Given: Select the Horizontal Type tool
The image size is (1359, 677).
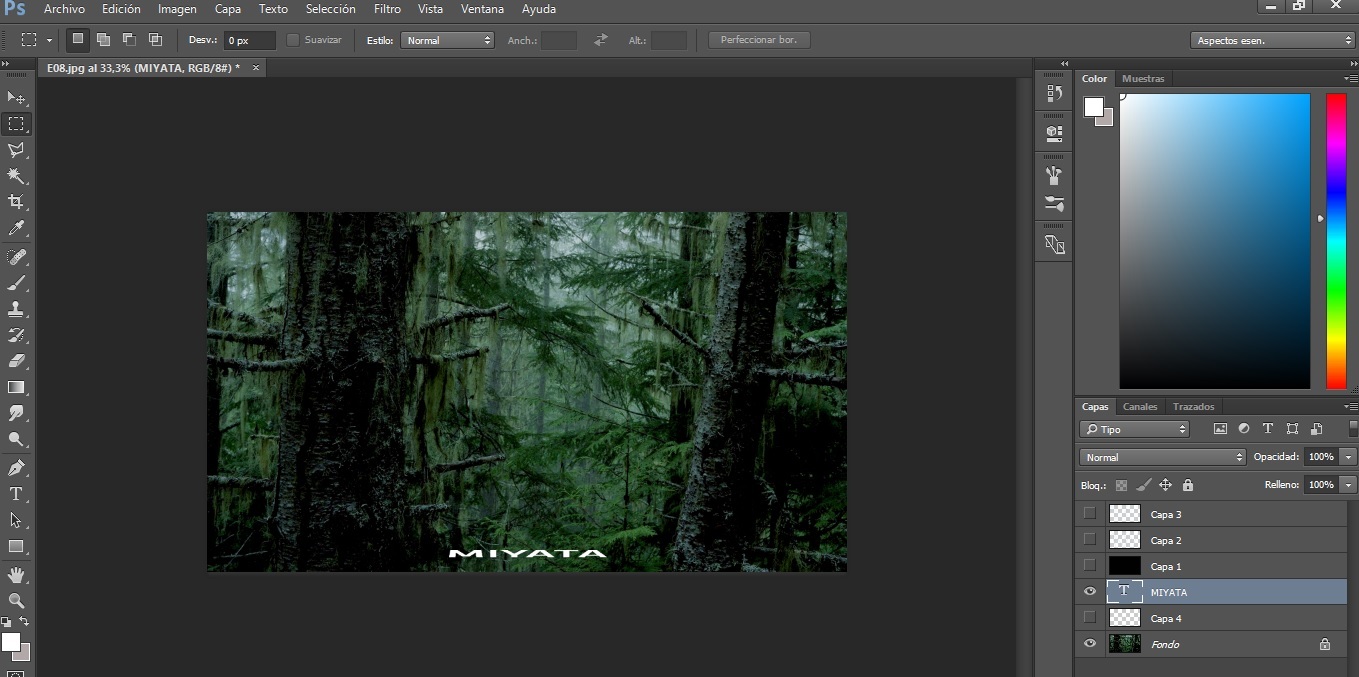Looking at the screenshot, I should click(16, 494).
